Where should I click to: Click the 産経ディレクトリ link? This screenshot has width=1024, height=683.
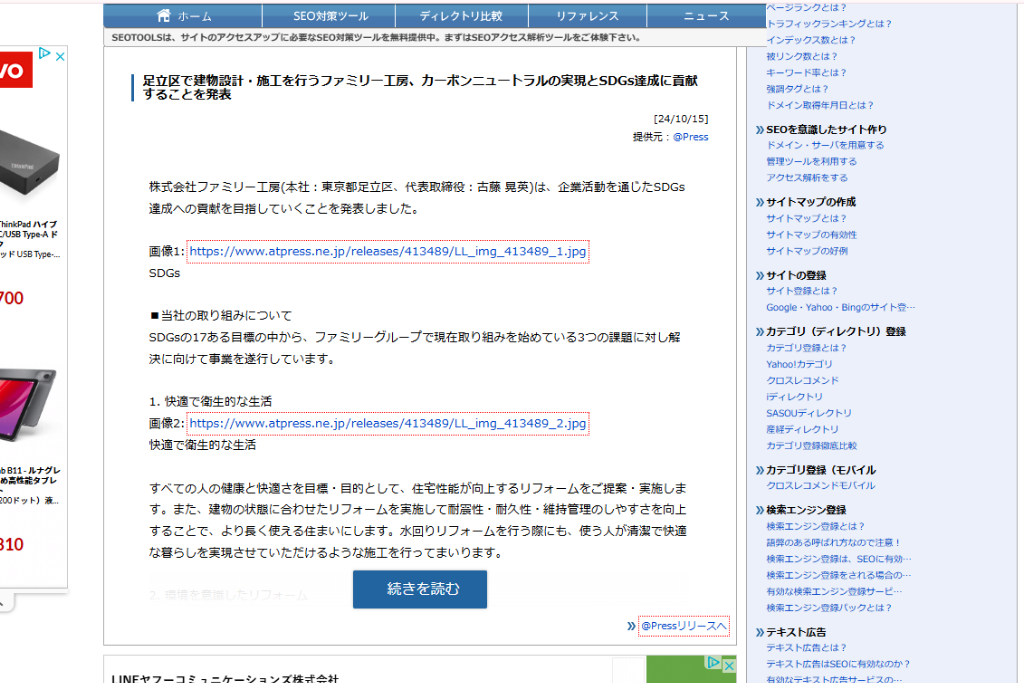click(802, 429)
